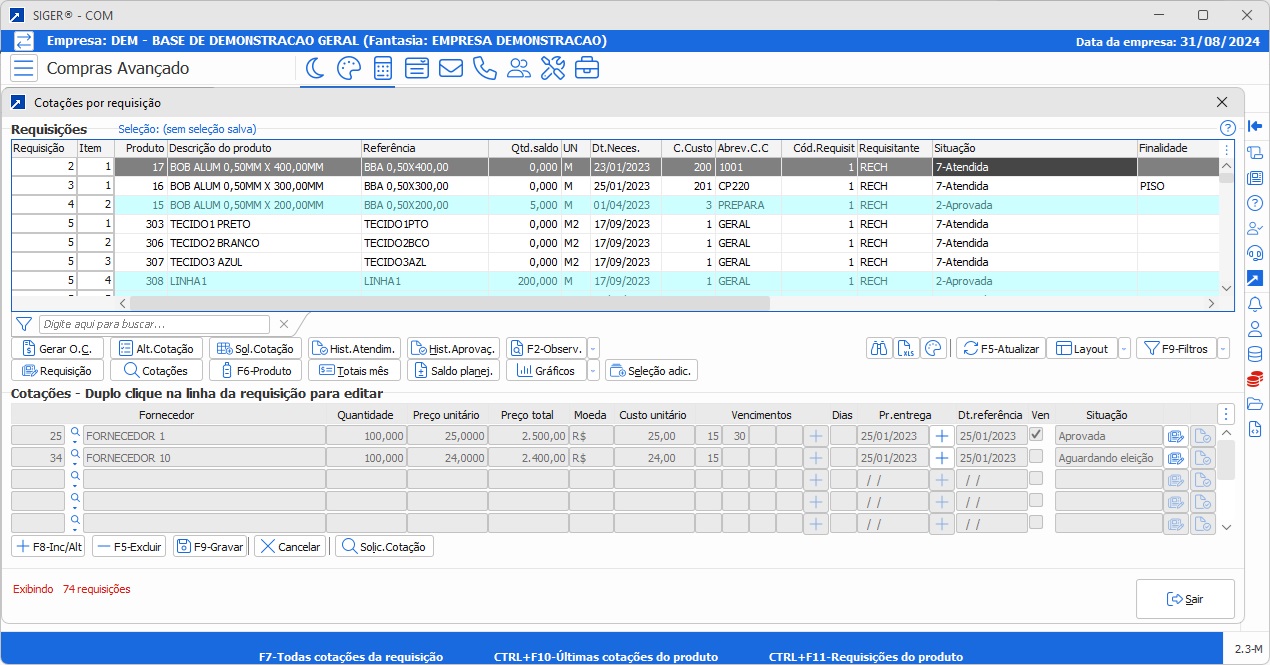1270x665 pixels.
Task: Expand the dropdown arrow next to Gráficos
Action: pos(593,371)
